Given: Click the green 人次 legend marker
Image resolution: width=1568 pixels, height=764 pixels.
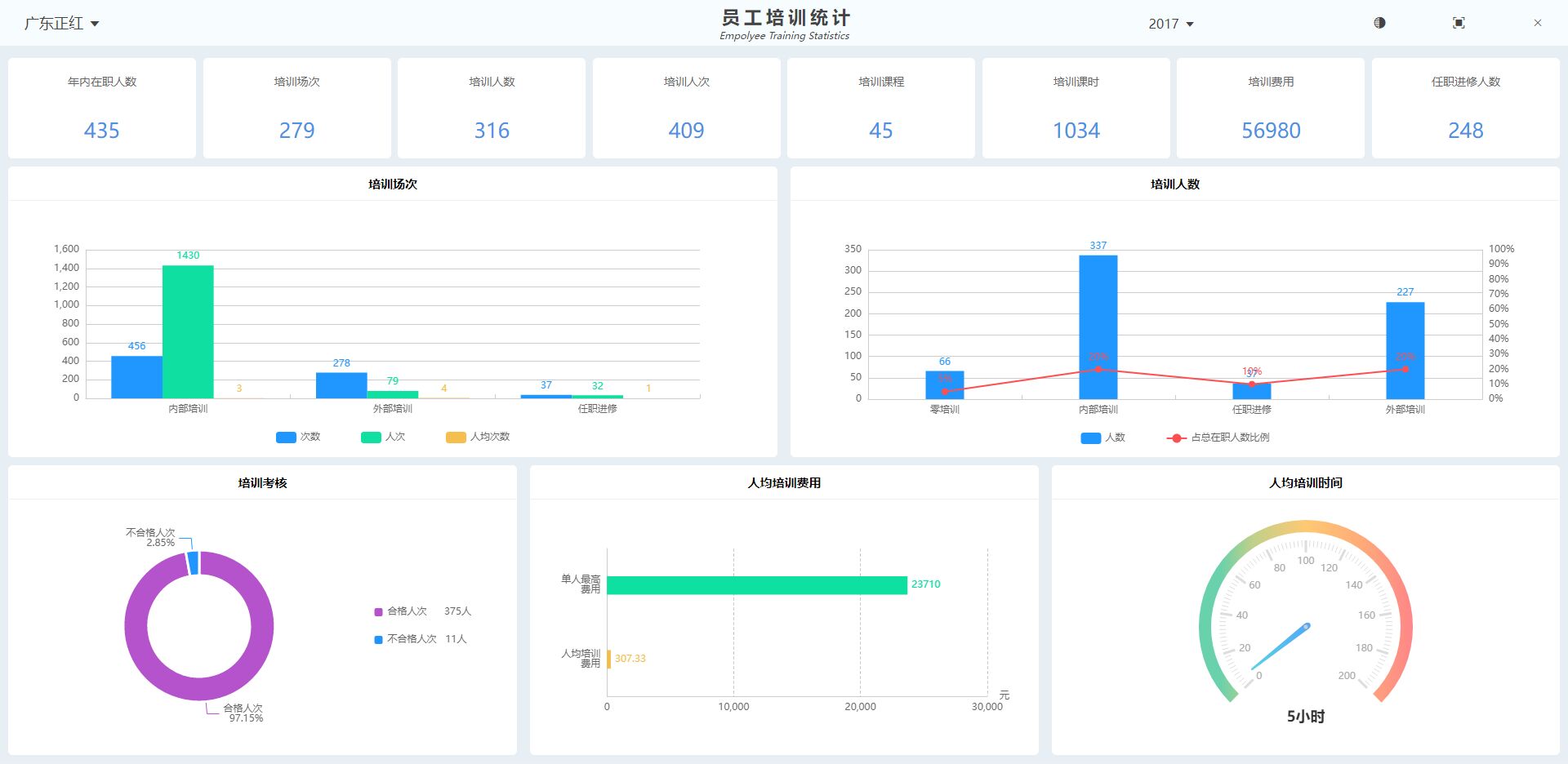Looking at the screenshot, I should click(x=371, y=438).
